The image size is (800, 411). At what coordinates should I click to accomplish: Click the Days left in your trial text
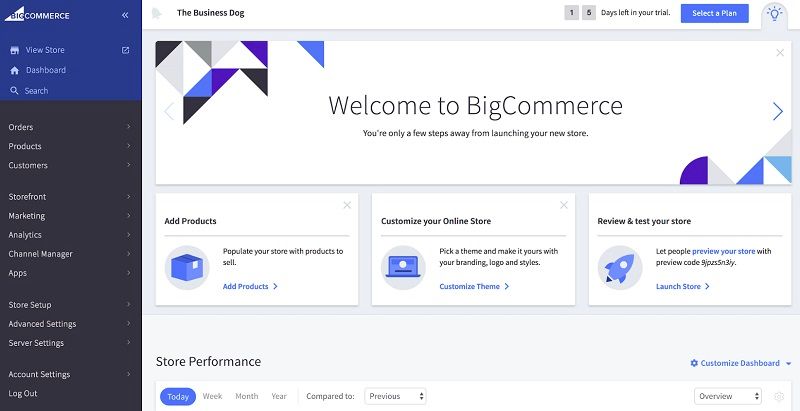pyautogui.click(x=636, y=13)
